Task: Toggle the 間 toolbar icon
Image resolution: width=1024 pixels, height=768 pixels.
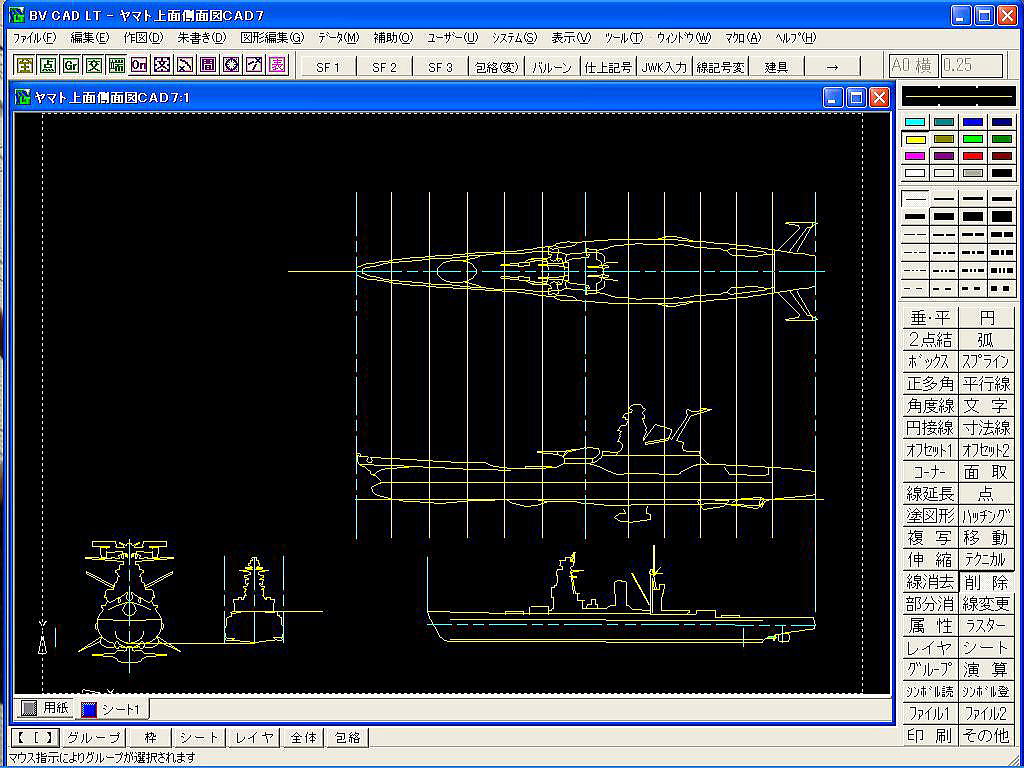Action: [x=208, y=65]
